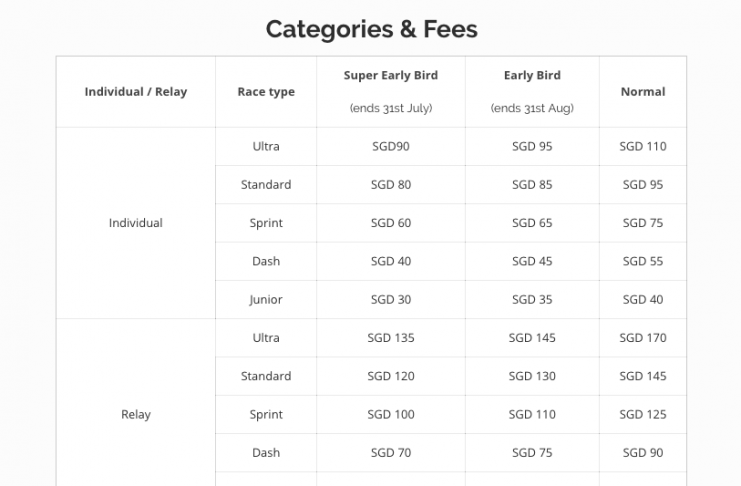Select the Individual / Relay column header
This screenshot has width=741, height=486.
point(136,92)
